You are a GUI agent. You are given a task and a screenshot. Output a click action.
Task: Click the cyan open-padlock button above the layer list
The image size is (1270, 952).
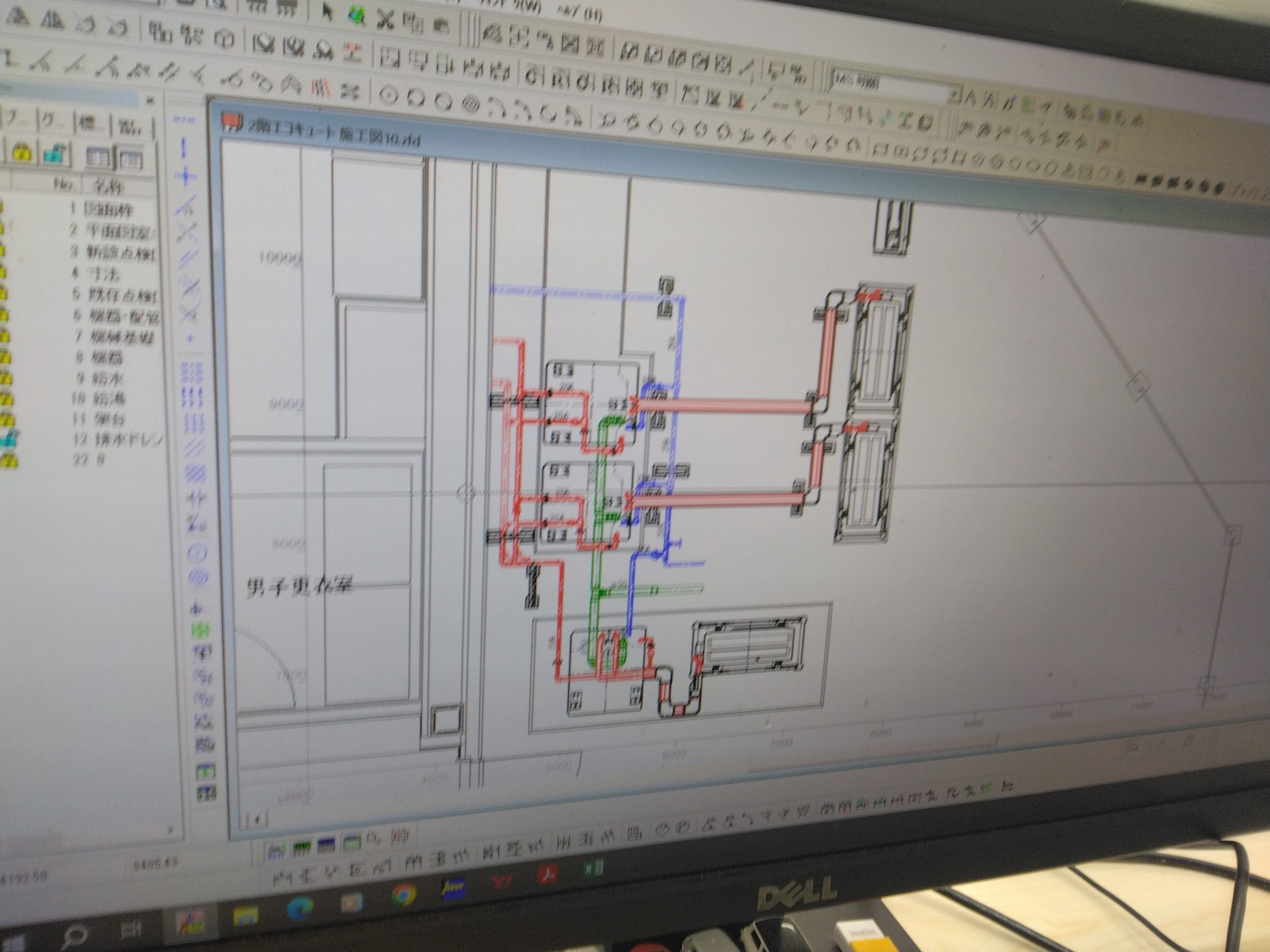click(x=54, y=154)
